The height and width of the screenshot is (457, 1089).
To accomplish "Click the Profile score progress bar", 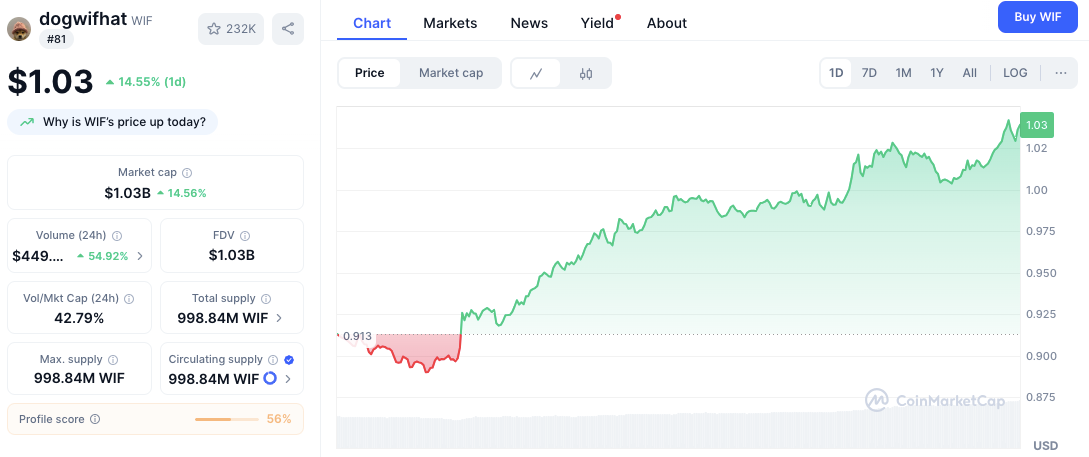I will coord(226,420).
